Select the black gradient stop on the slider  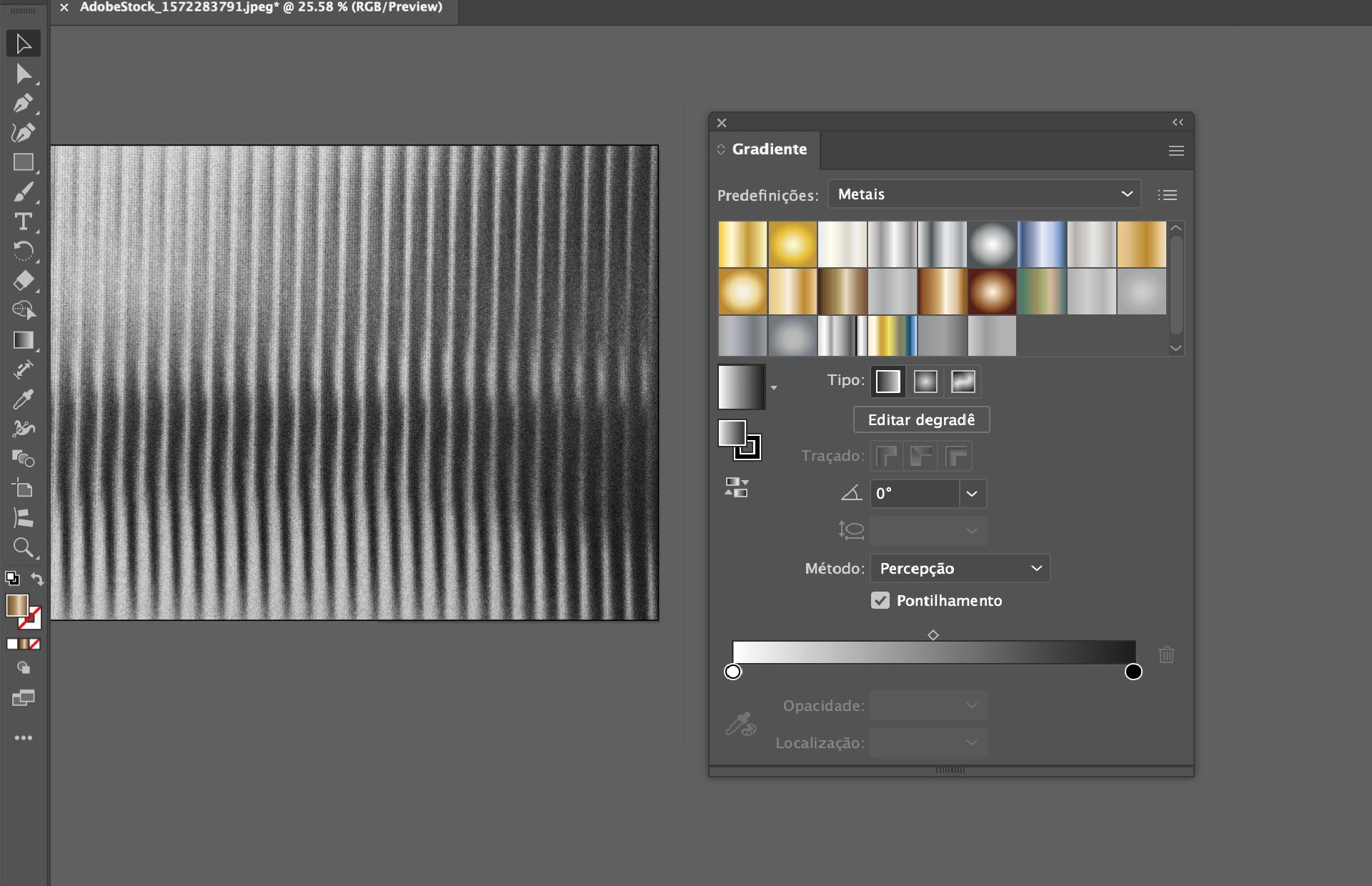coord(1134,672)
